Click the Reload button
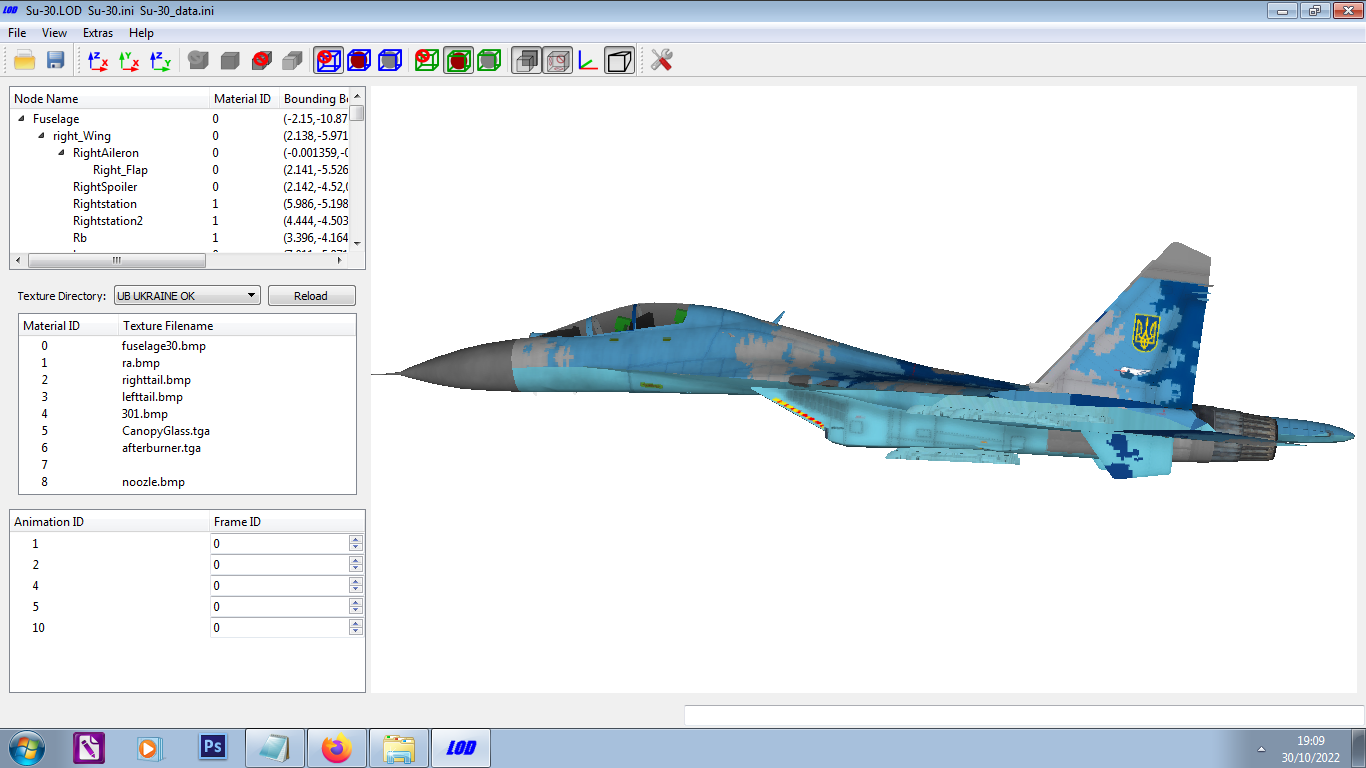The width and height of the screenshot is (1366, 768). (311, 296)
